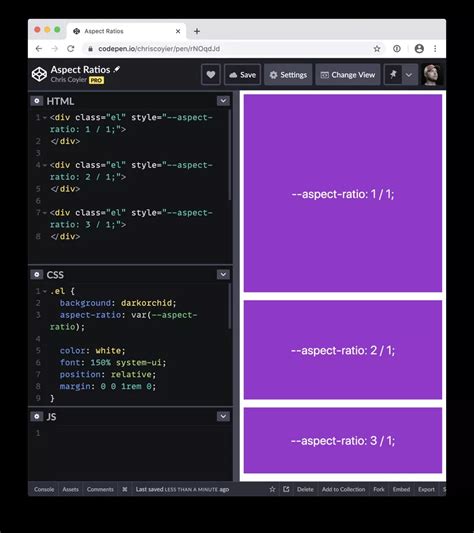This screenshot has height=533, width=474.
Task: Click Embed in the footer
Action: click(401, 489)
